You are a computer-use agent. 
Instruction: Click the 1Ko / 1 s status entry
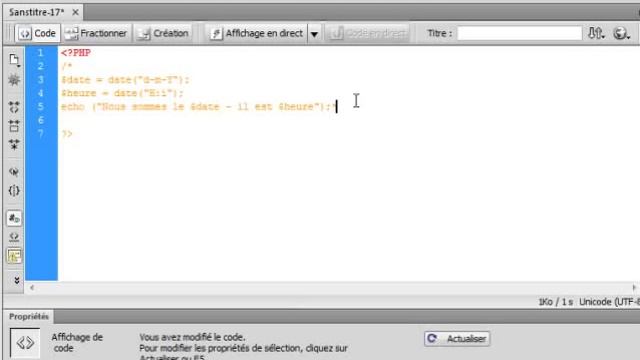click(x=555, y=302)
